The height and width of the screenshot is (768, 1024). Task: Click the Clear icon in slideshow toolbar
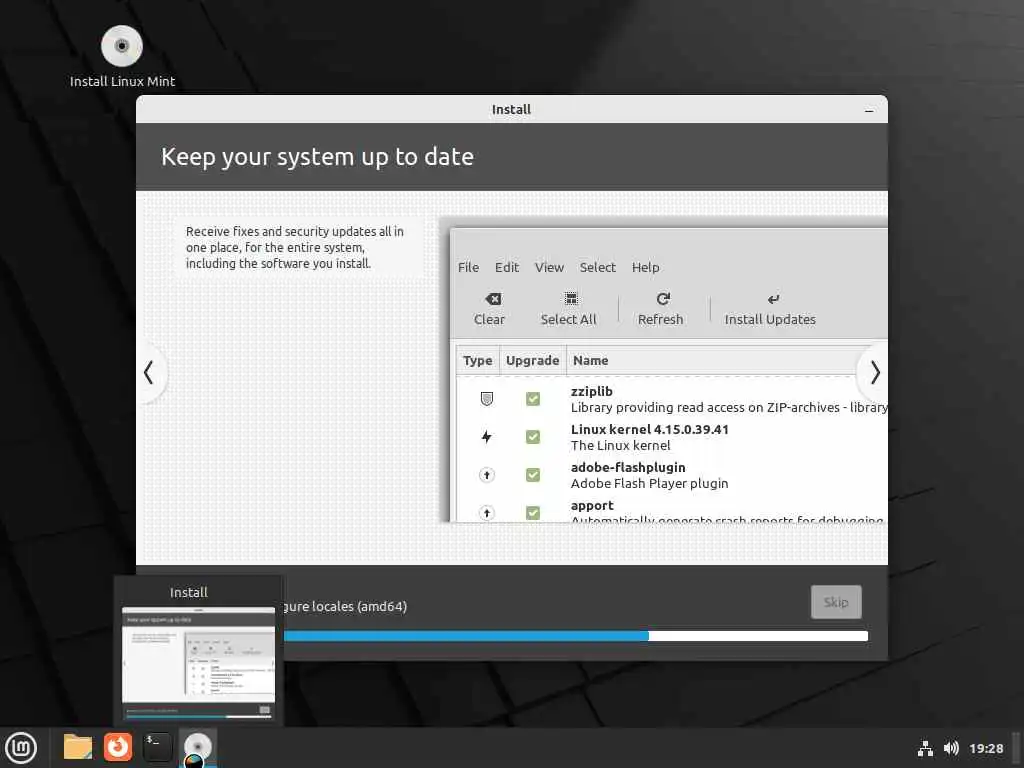tap(493, 299)
